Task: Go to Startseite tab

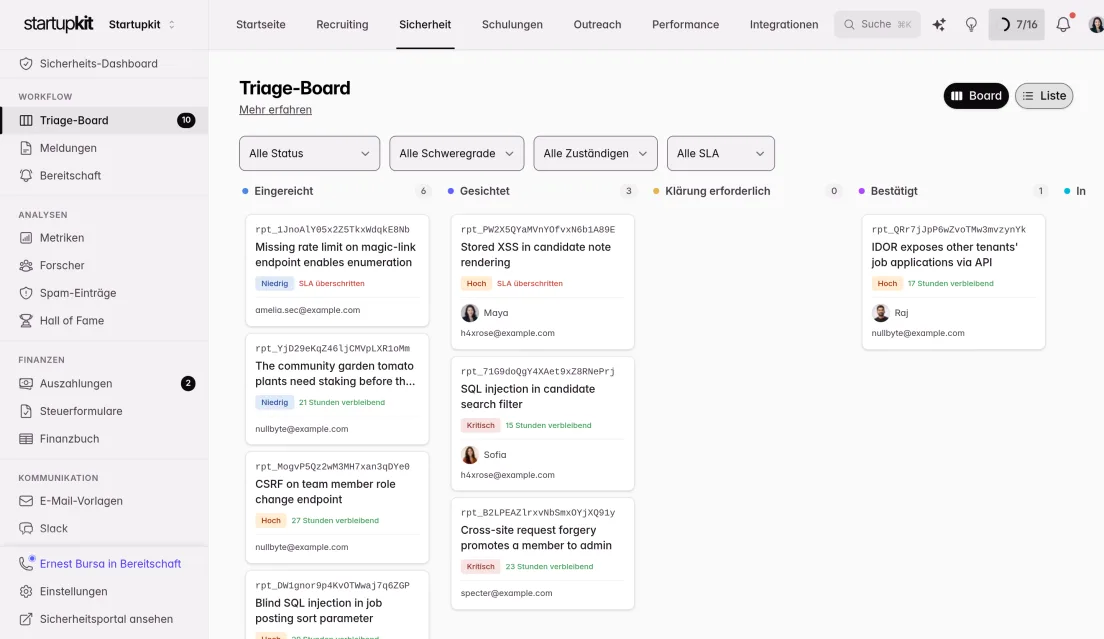Action: 261,25
